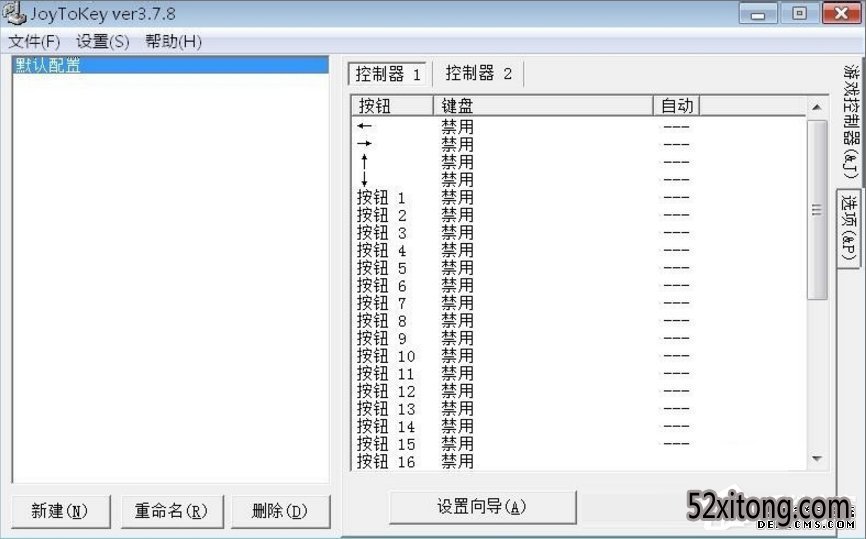Minimize the JoyToKey window
The image size is (866, 539).
point(757,14)
